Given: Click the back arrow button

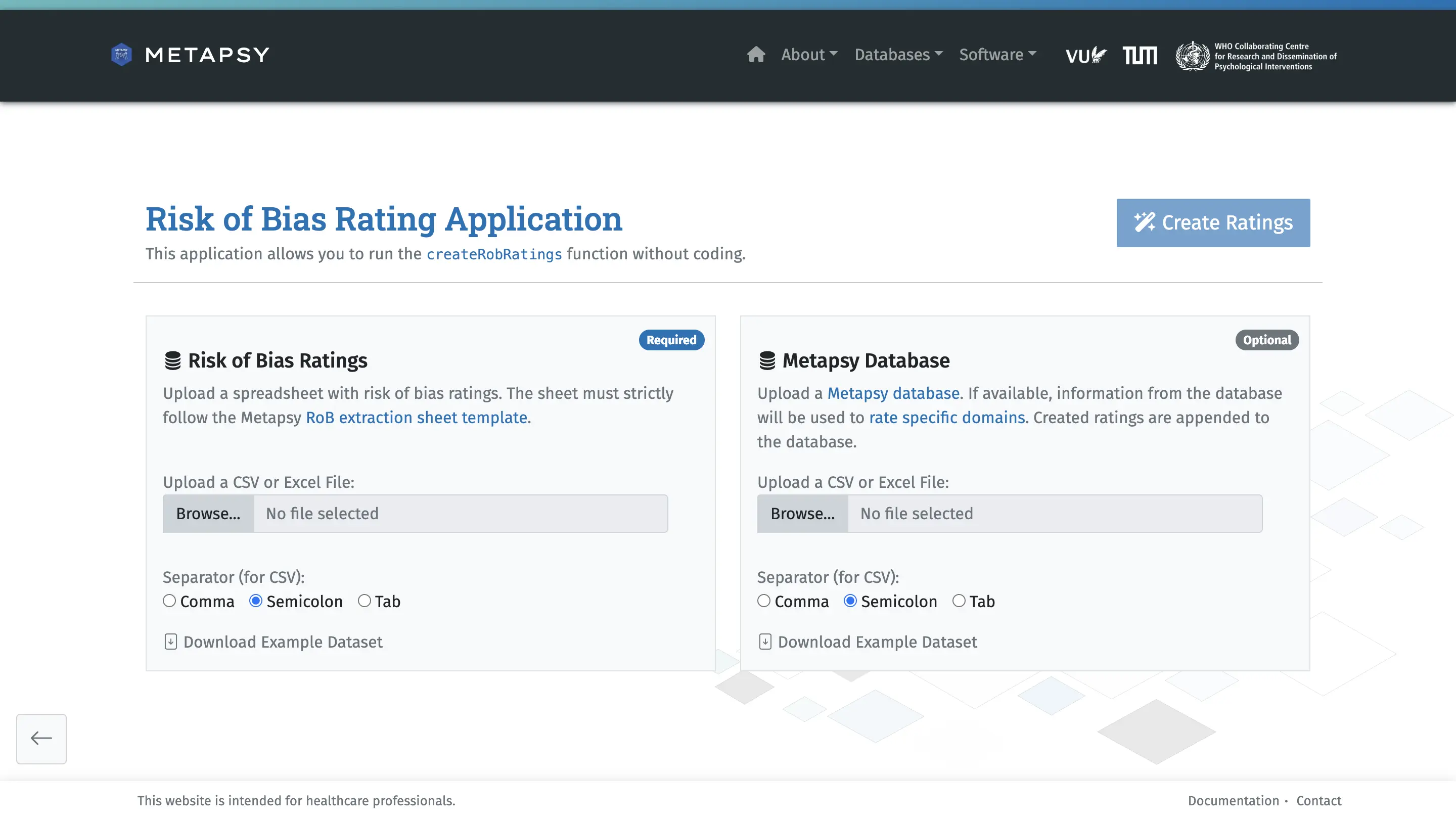Looking at the screenshot, I should 41,739.
